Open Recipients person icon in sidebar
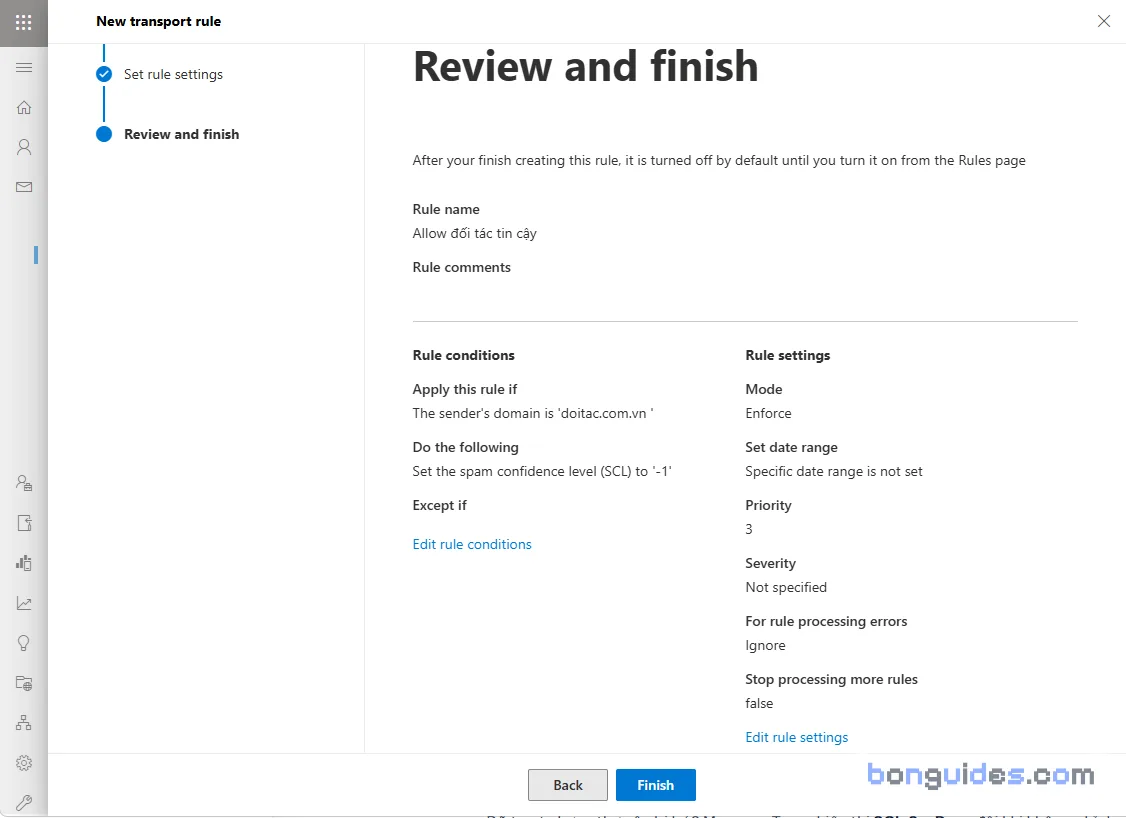1126x818 pixels. pos(24,147)
